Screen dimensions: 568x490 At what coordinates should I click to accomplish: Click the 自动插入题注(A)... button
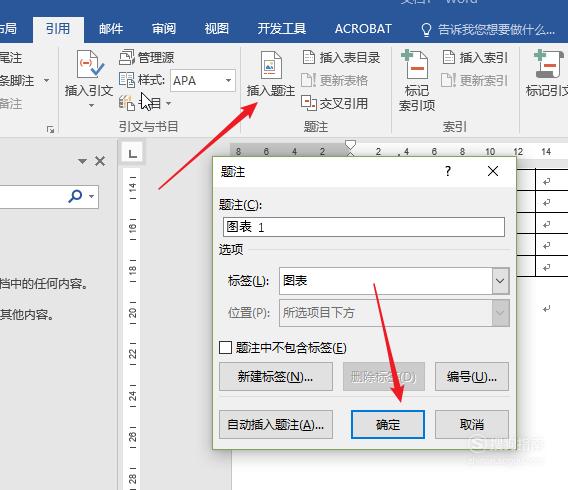(x=276, y=424)
